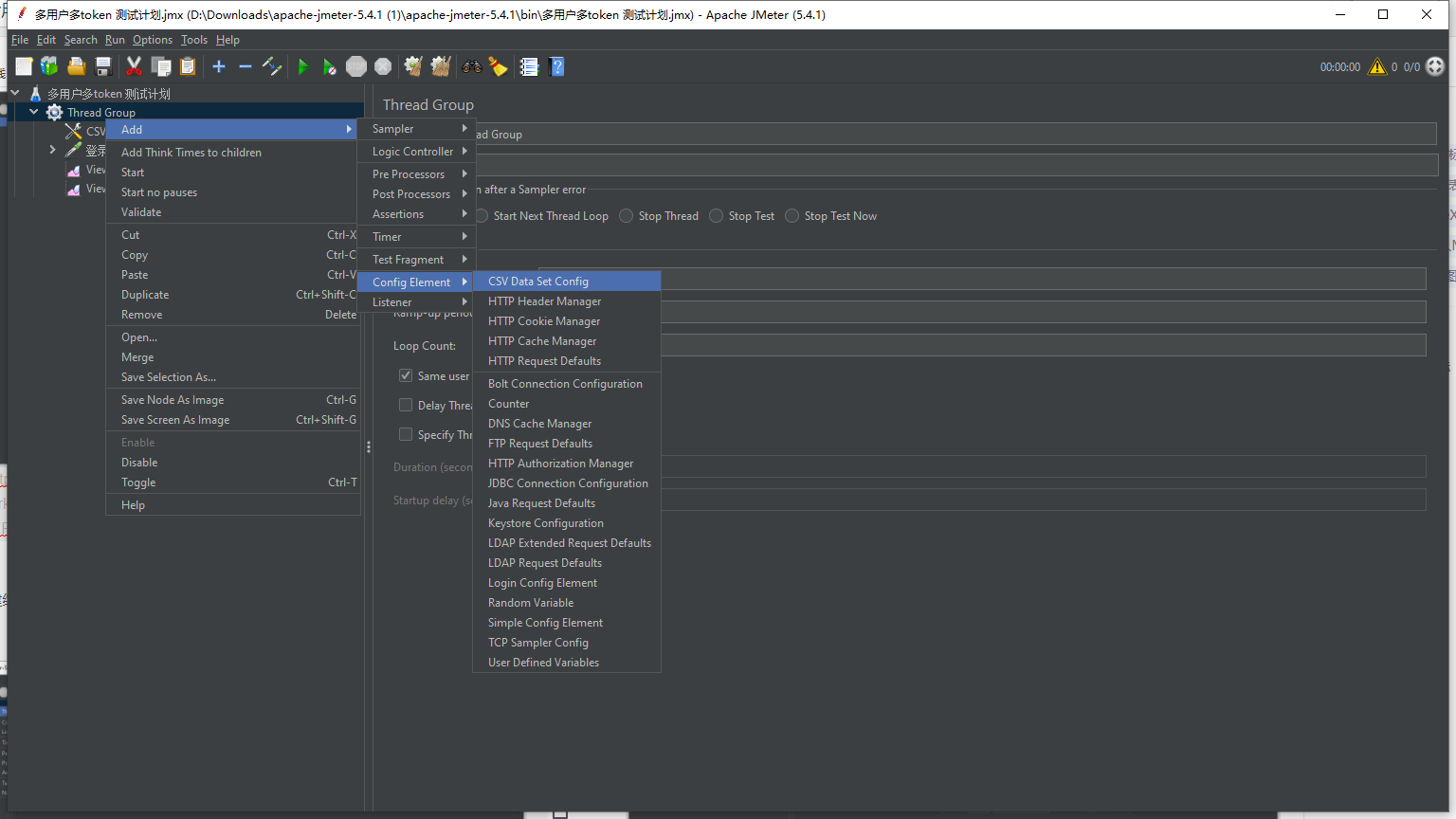The height and width of the screenshot is (819, 1456).
Task: Expand the Listener submenu
Action: point(415,302)
